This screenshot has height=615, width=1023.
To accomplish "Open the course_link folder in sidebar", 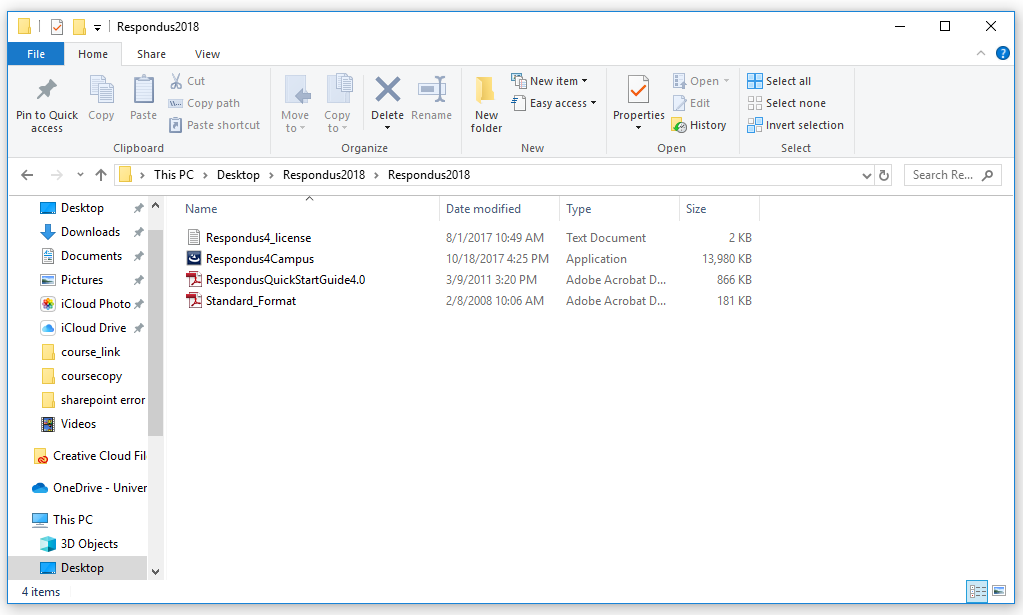I will point(90,352).
